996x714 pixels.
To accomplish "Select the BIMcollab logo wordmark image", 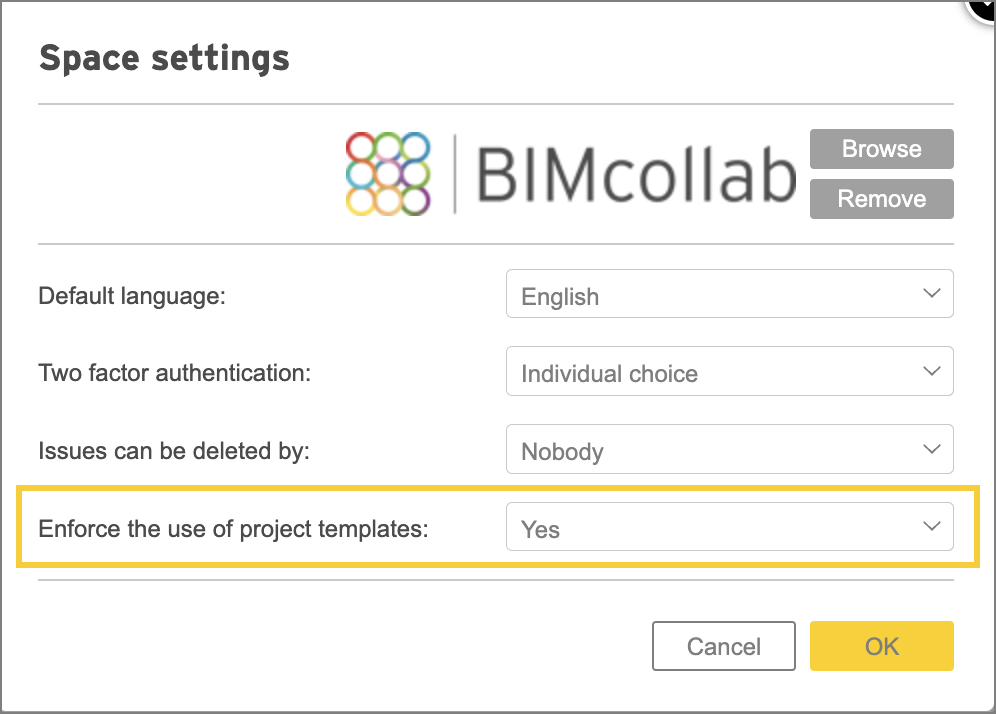I will tap(636, 174).
